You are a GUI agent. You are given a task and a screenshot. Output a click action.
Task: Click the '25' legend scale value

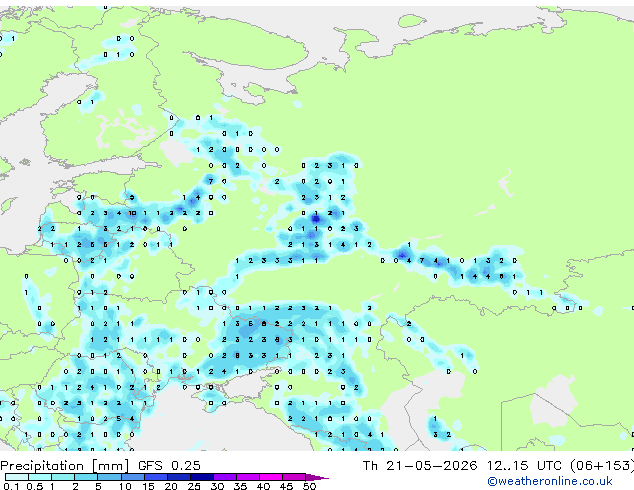pos(194,486)
